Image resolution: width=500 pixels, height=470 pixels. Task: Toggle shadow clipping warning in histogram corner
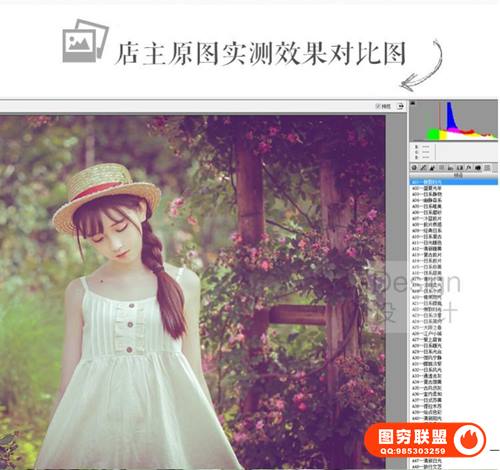(x=413, y=103)
